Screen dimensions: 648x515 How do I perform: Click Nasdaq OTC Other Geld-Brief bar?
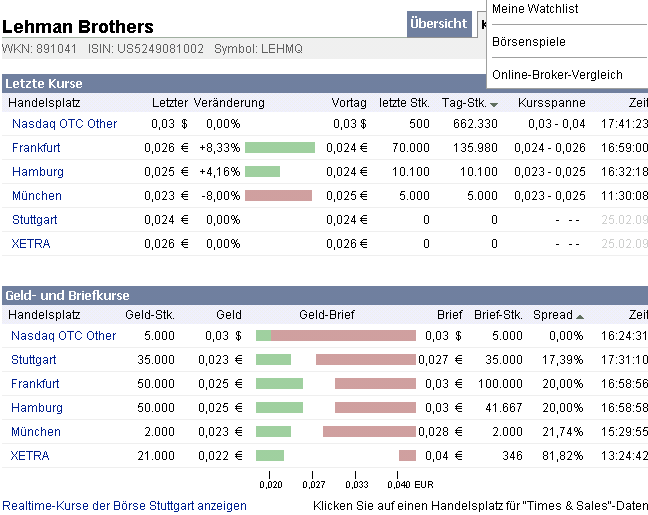pyautogui.click(x=335, y=336)
